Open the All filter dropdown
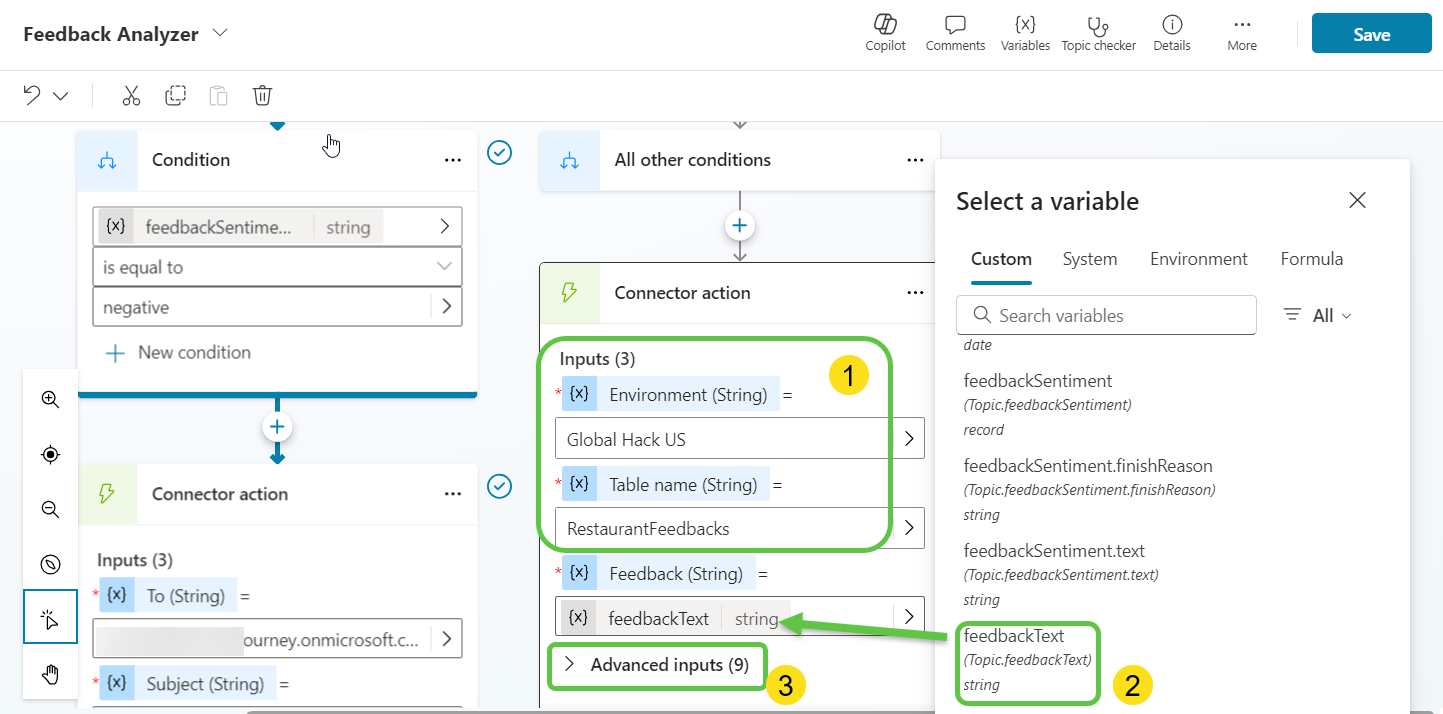 click(x=1318, y=315)
